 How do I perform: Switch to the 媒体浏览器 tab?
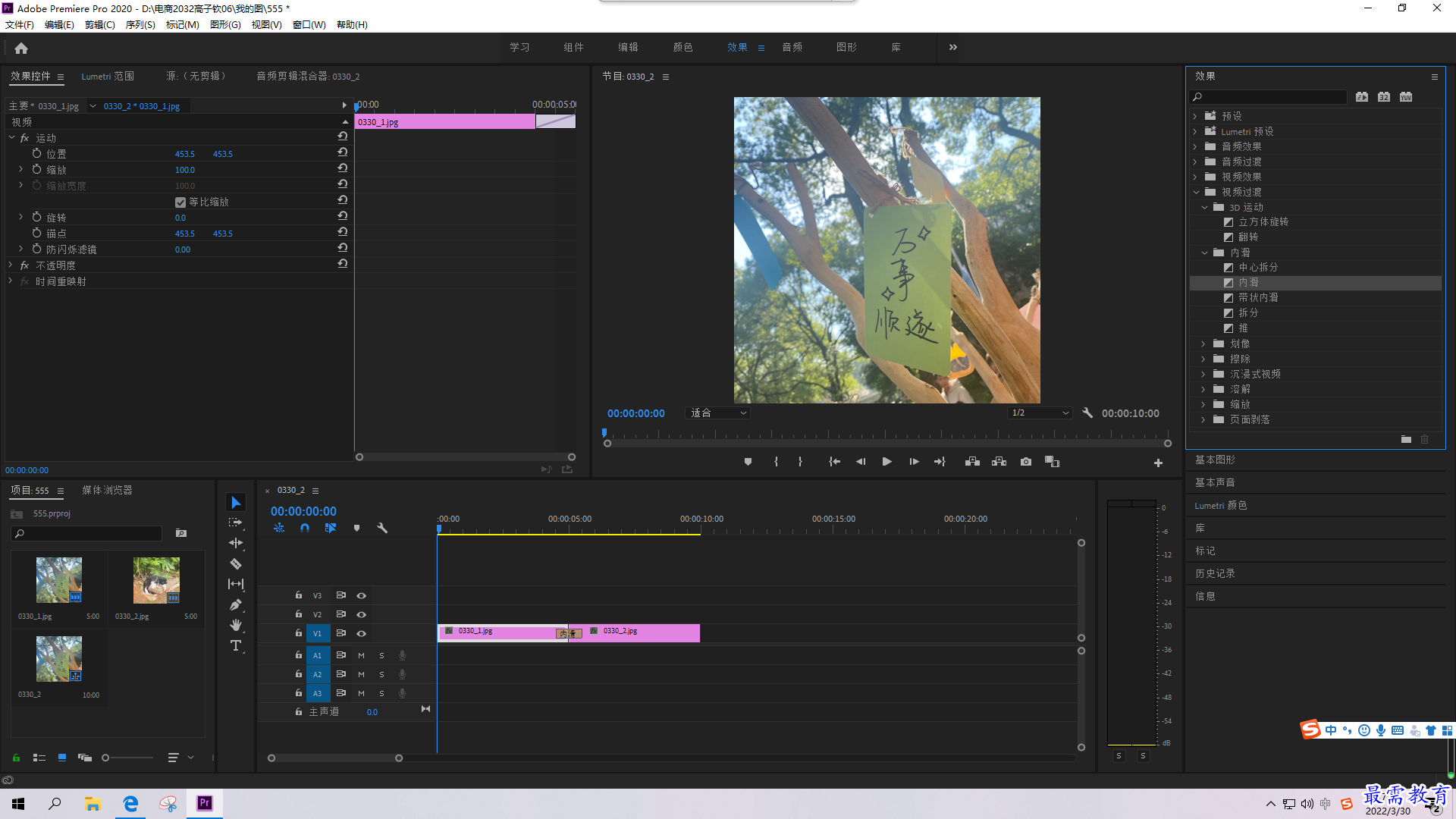107,491
